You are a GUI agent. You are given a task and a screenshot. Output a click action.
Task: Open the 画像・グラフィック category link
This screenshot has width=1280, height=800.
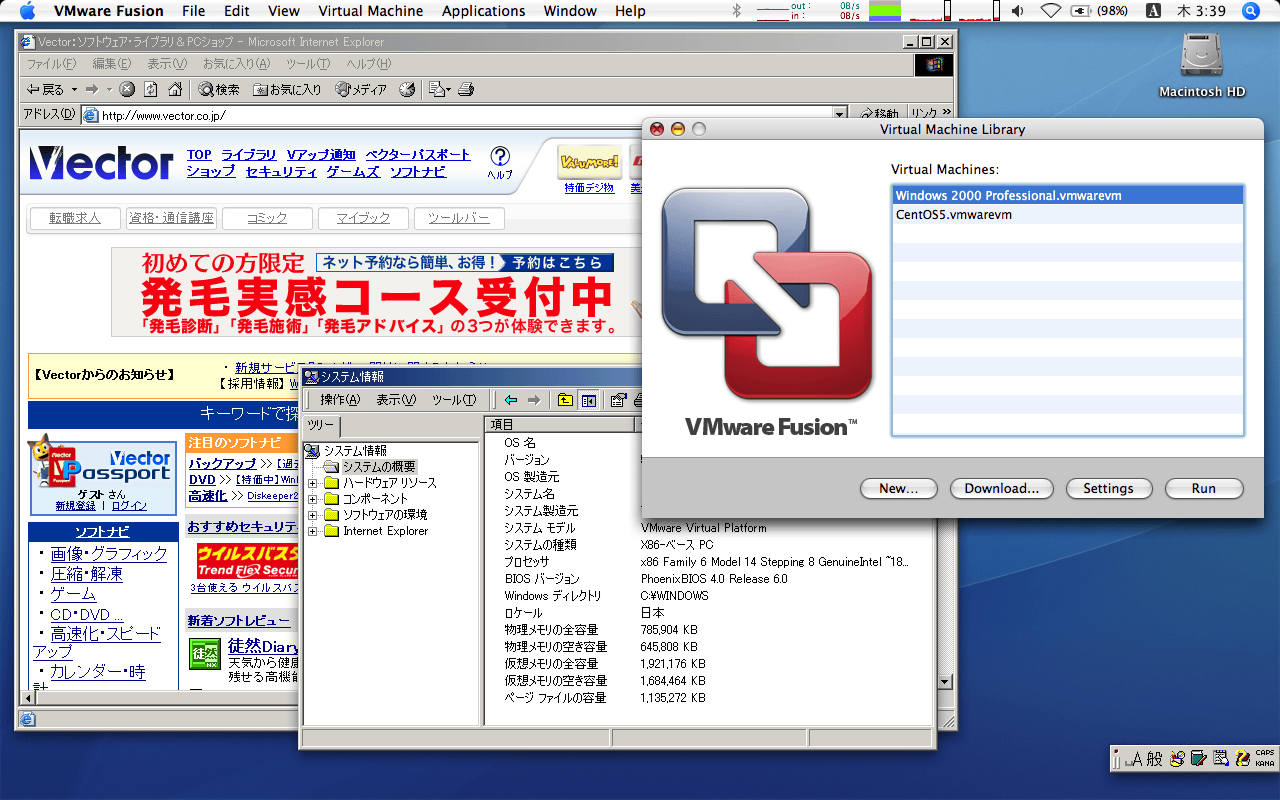tap(109, 554)
